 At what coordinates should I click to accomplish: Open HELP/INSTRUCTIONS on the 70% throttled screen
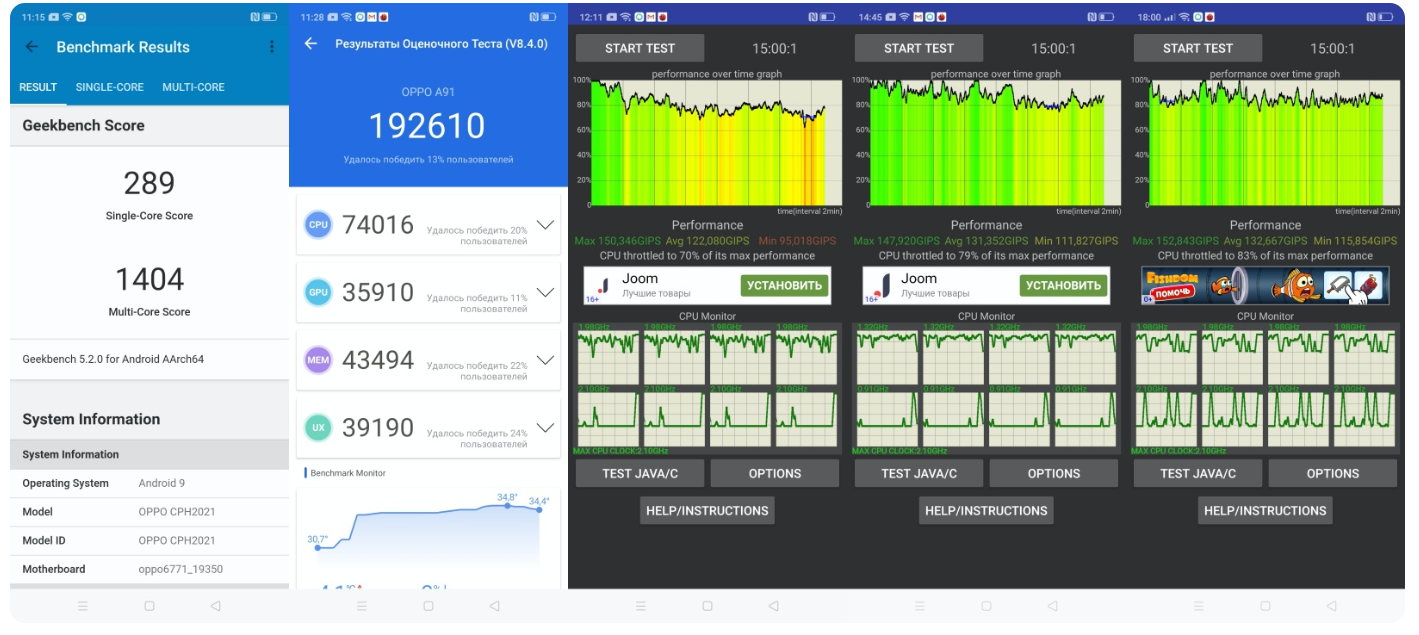point(707,510)
